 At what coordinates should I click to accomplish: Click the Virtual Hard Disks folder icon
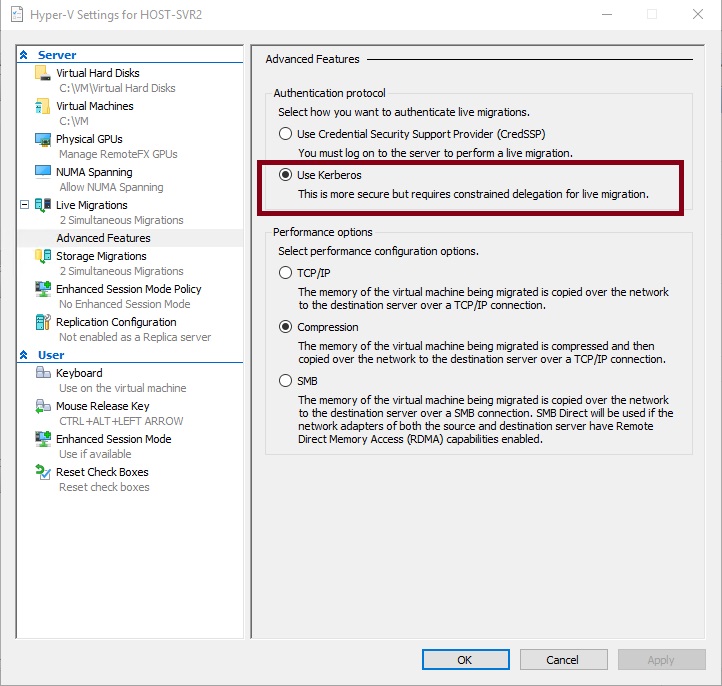click(x=42, y=73)
